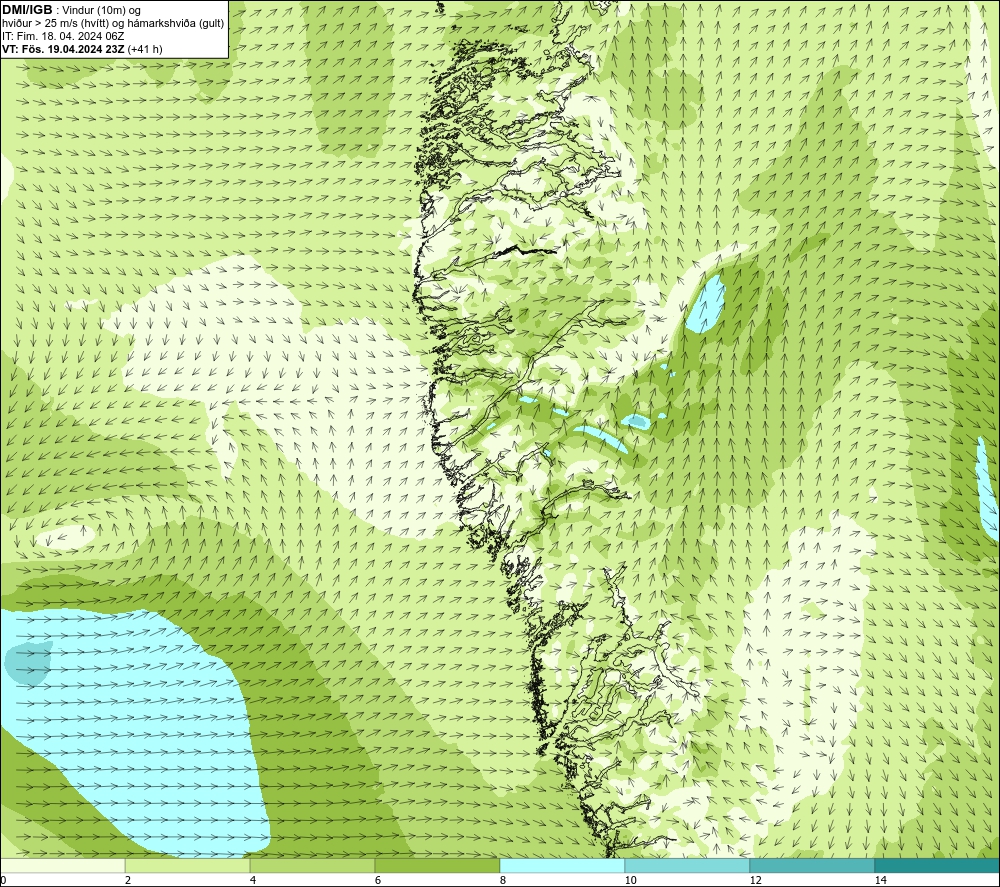Select the 6–8 darker green scale segment
This screenshot has width=1000, height=887.
coord(438,865)
